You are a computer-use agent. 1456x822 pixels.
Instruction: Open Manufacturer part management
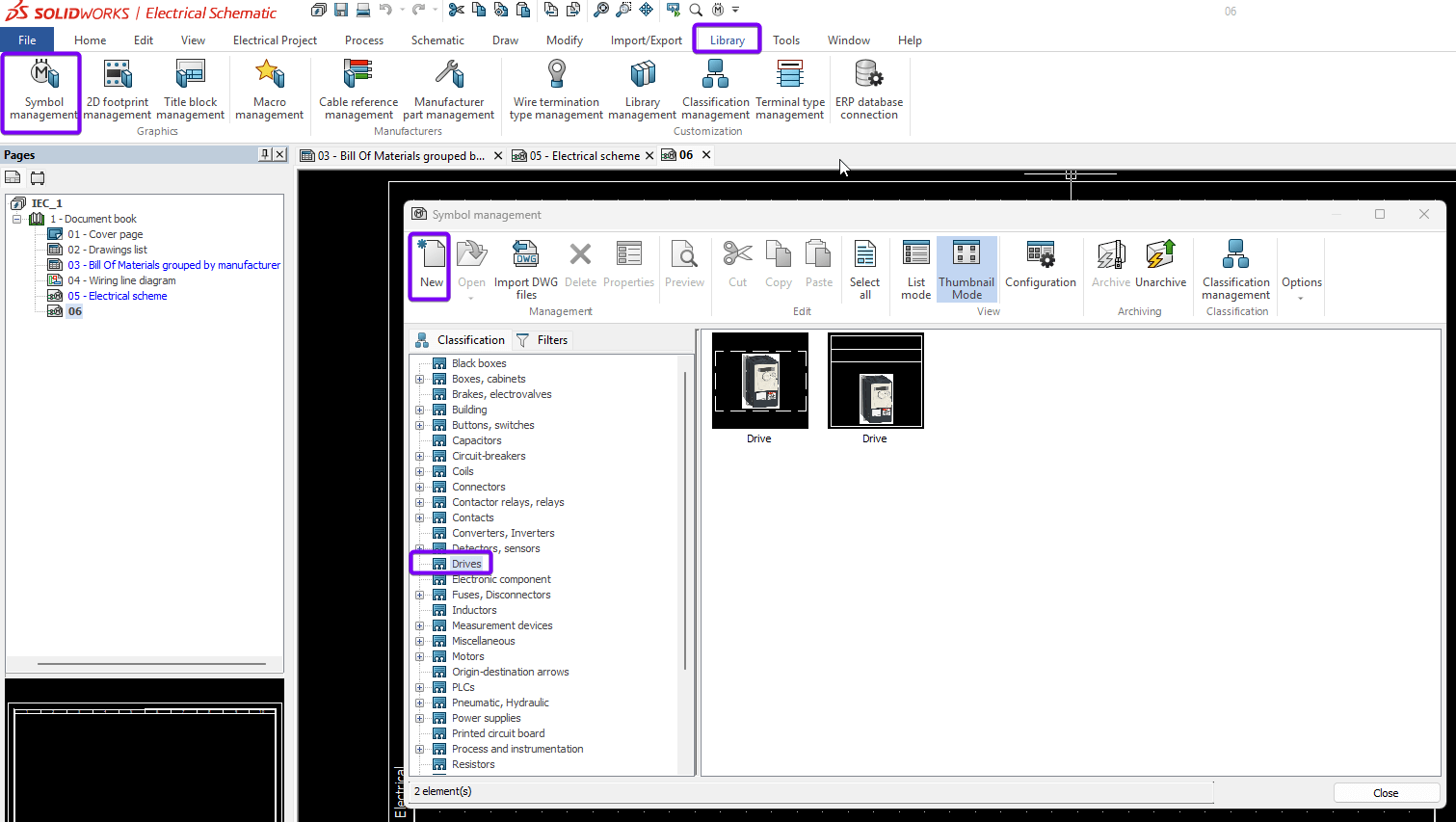pos(448,89)
